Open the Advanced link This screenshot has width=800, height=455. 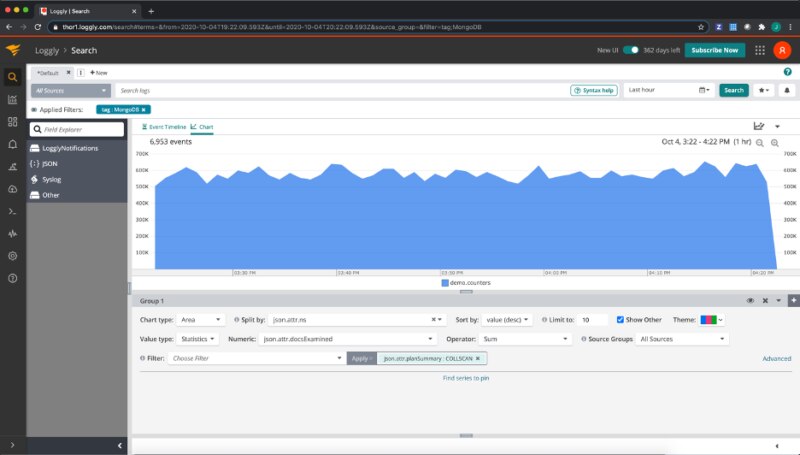[776, 358]
